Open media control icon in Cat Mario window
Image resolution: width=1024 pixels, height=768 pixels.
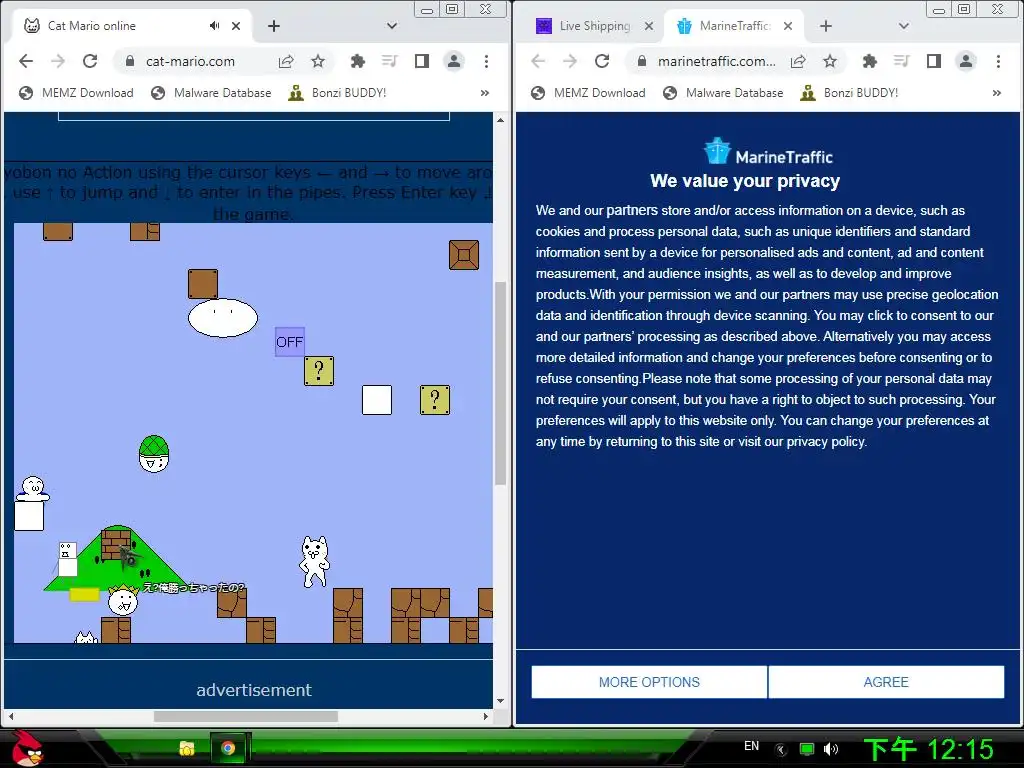(x=390, y=61)
